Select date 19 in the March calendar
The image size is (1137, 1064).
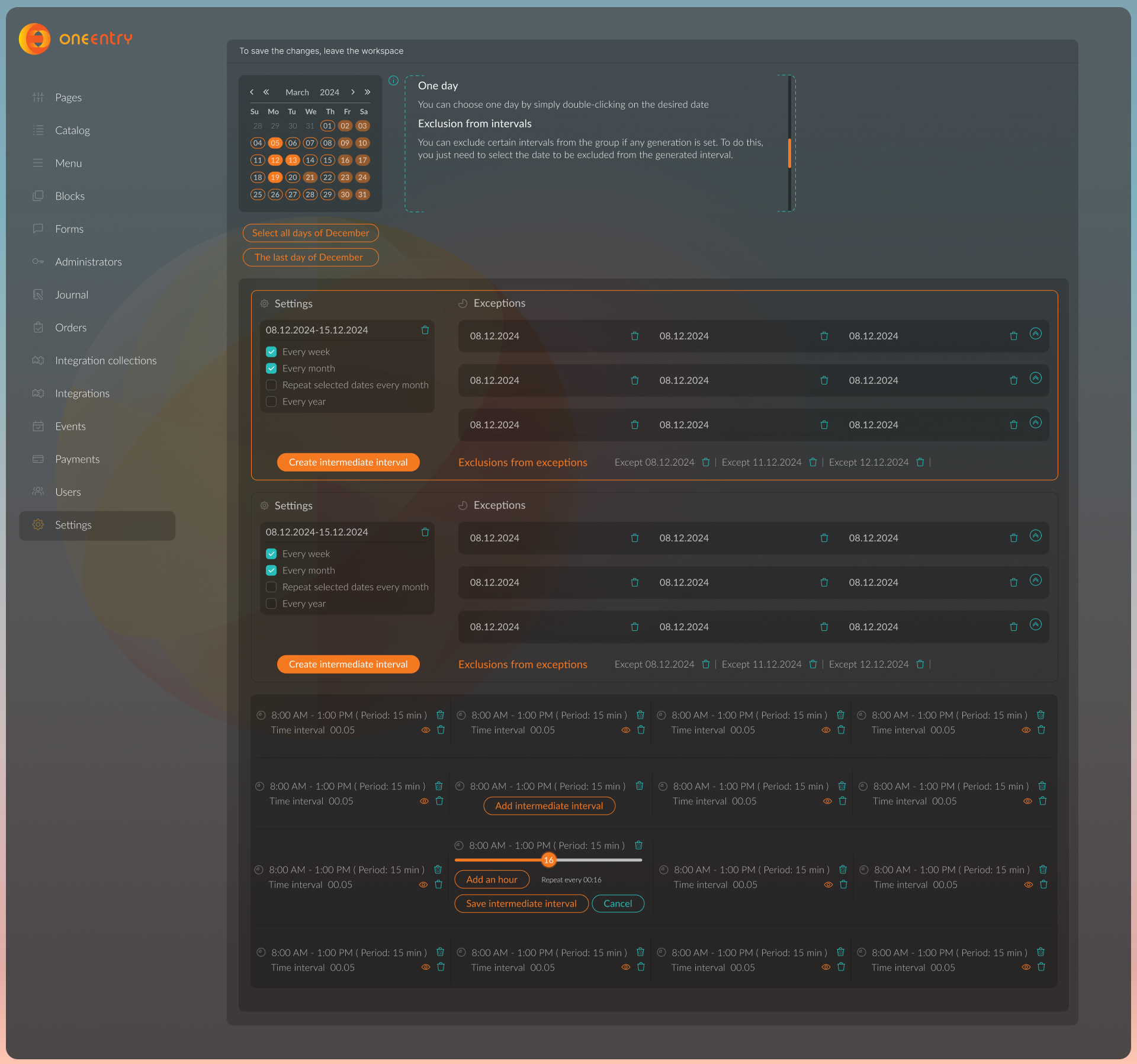[x=275, y=177]
